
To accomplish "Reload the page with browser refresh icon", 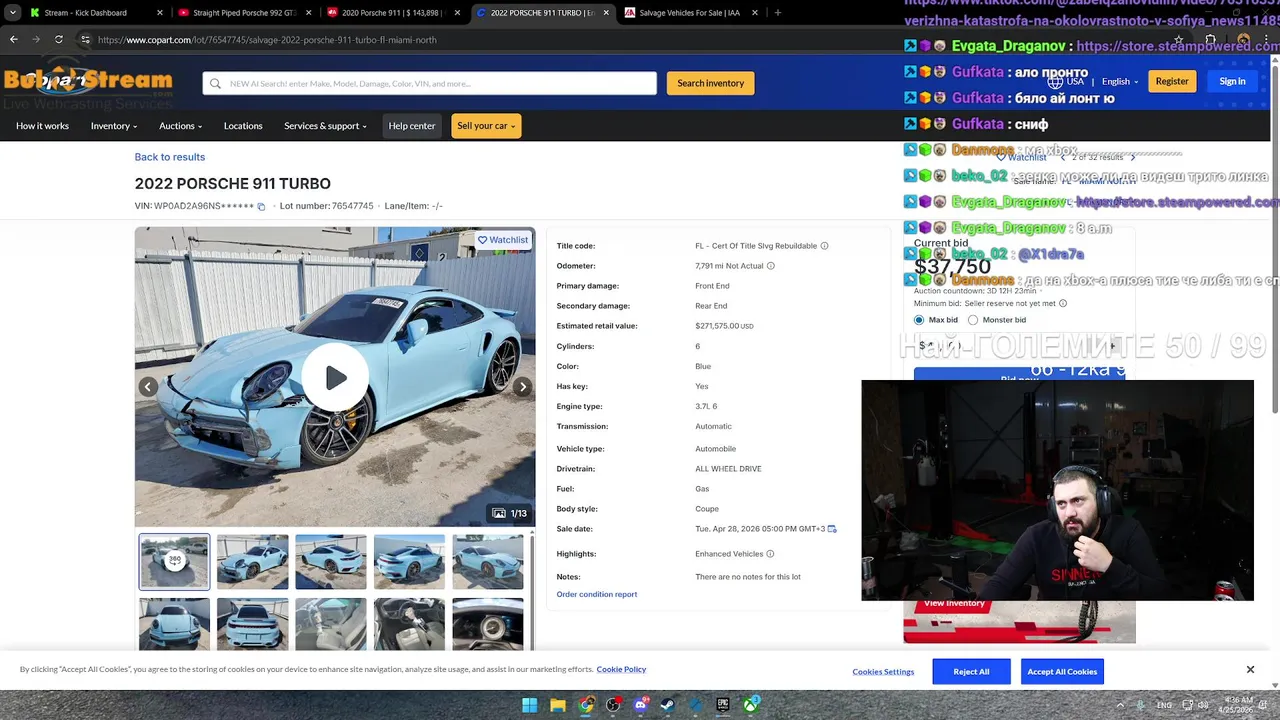I will click(x=59, y=40).
